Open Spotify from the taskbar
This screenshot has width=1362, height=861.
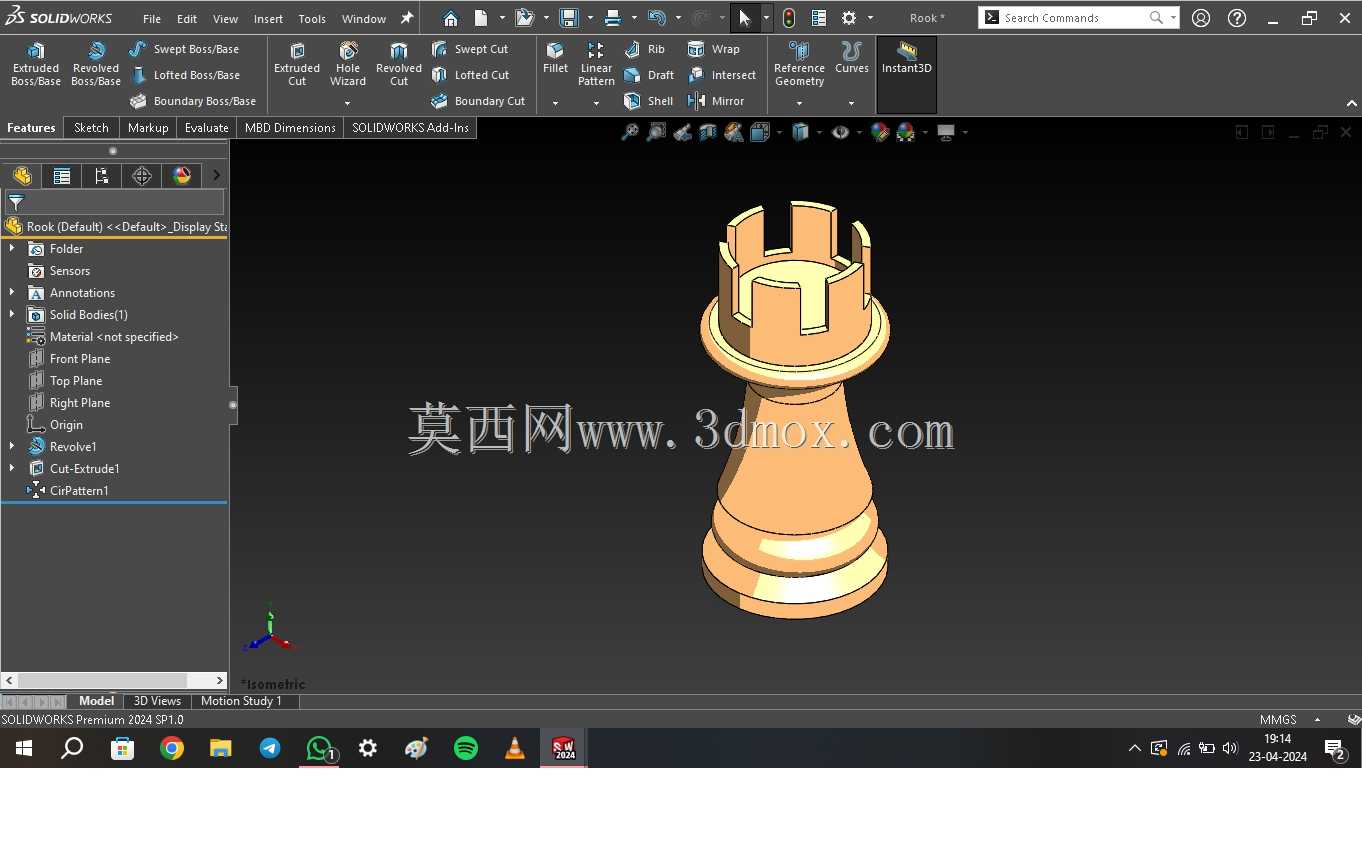click(466, 748)
